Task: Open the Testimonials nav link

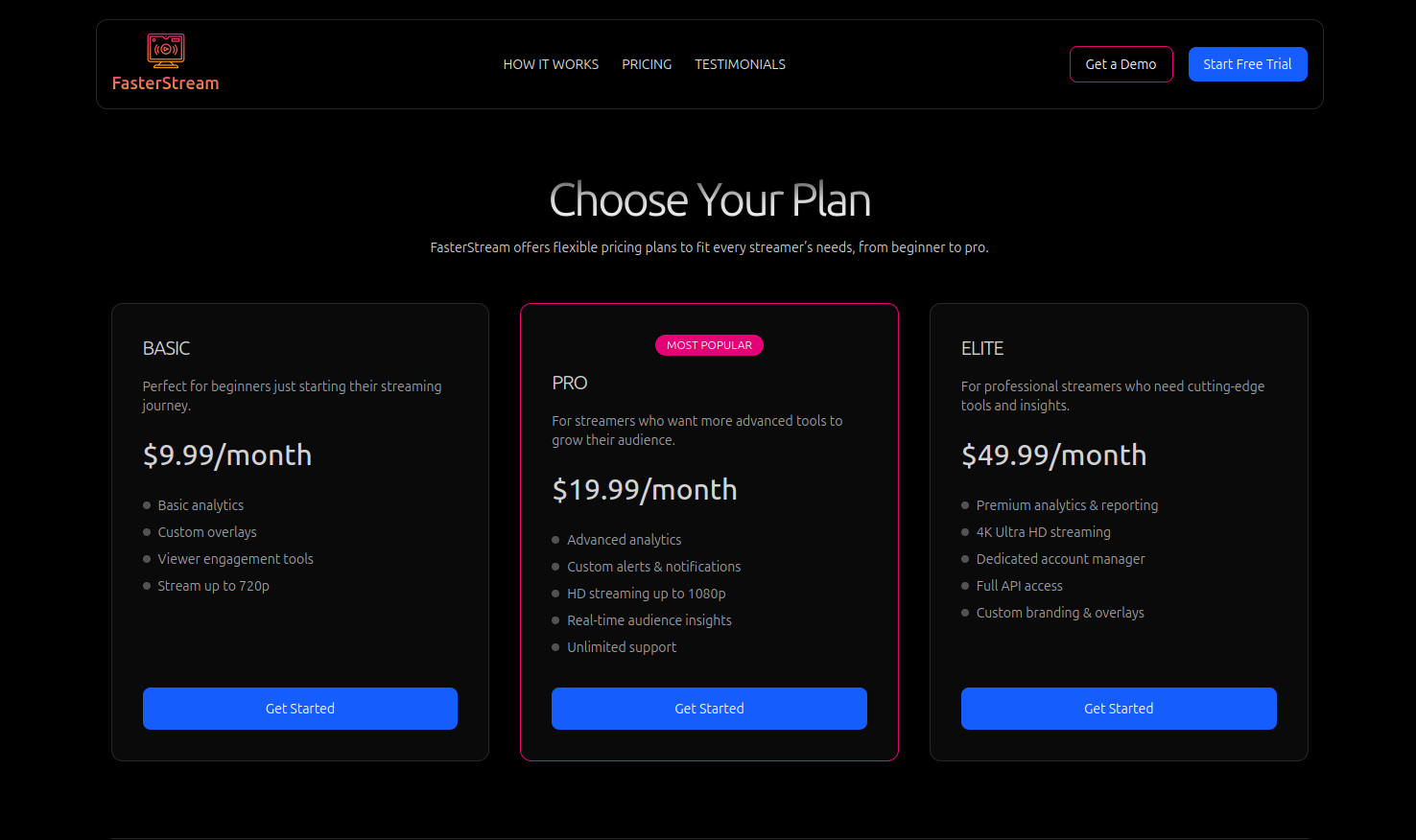Action: [x=740, y=64]
